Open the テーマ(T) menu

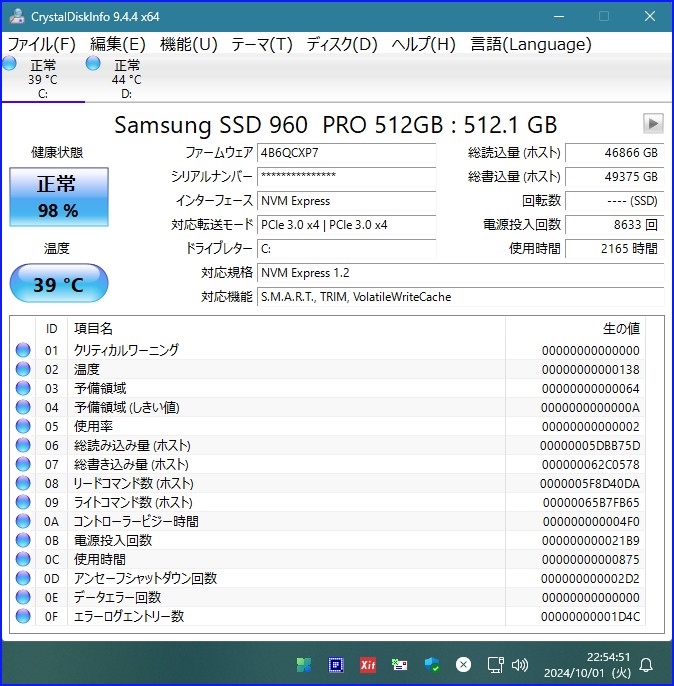click(x=262, y=44)
